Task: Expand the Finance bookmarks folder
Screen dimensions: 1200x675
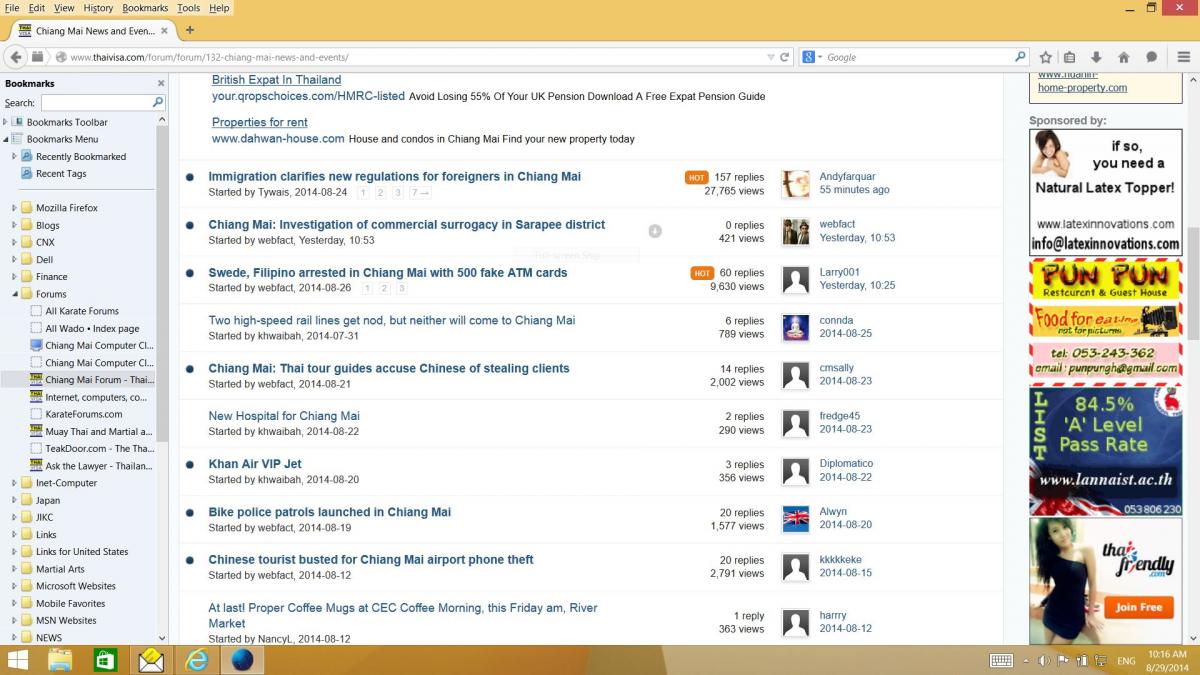Action: (x=14, y=277)
